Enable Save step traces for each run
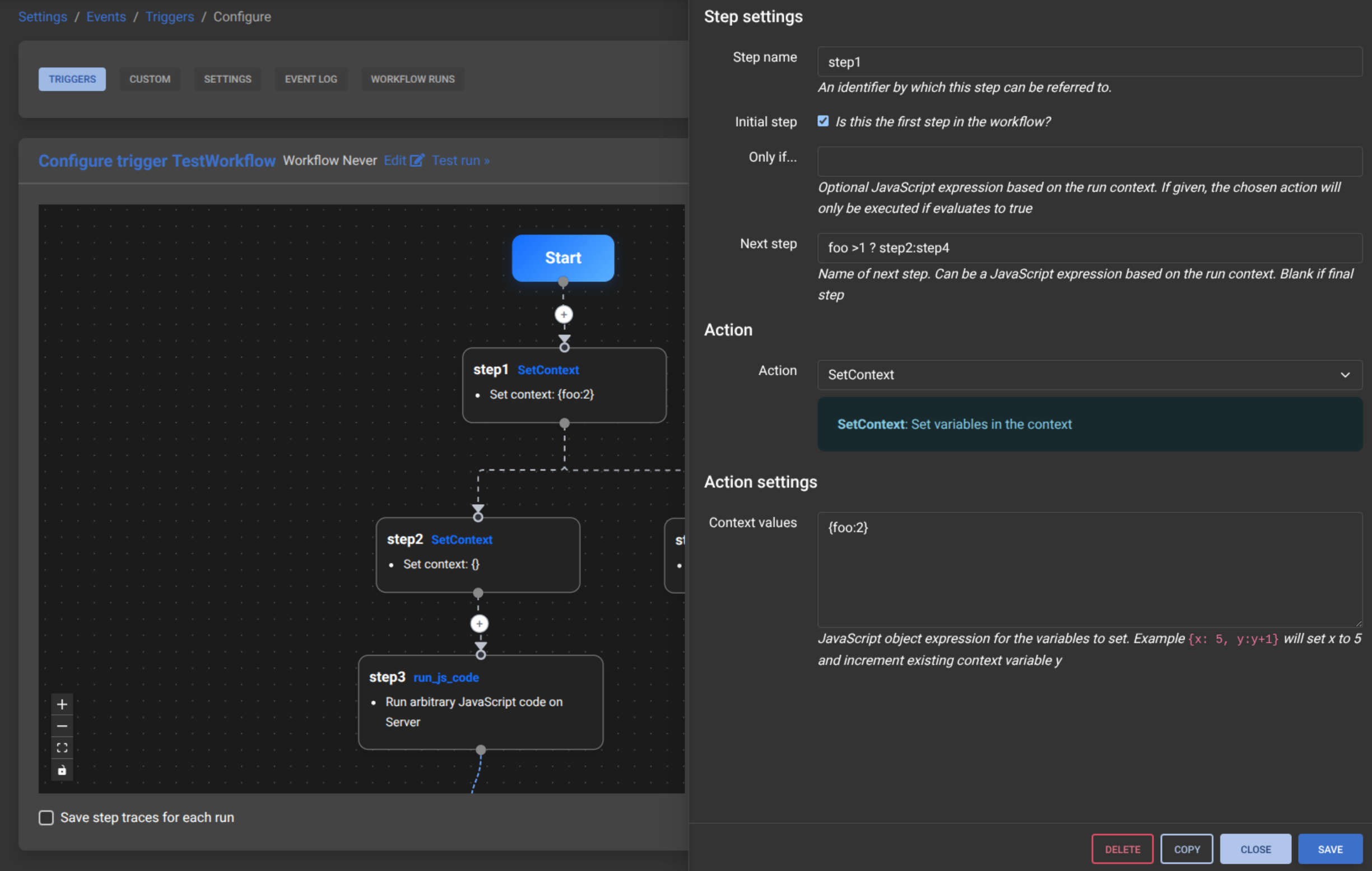Viewport: 1372px width, 871px height. (46, 817)
